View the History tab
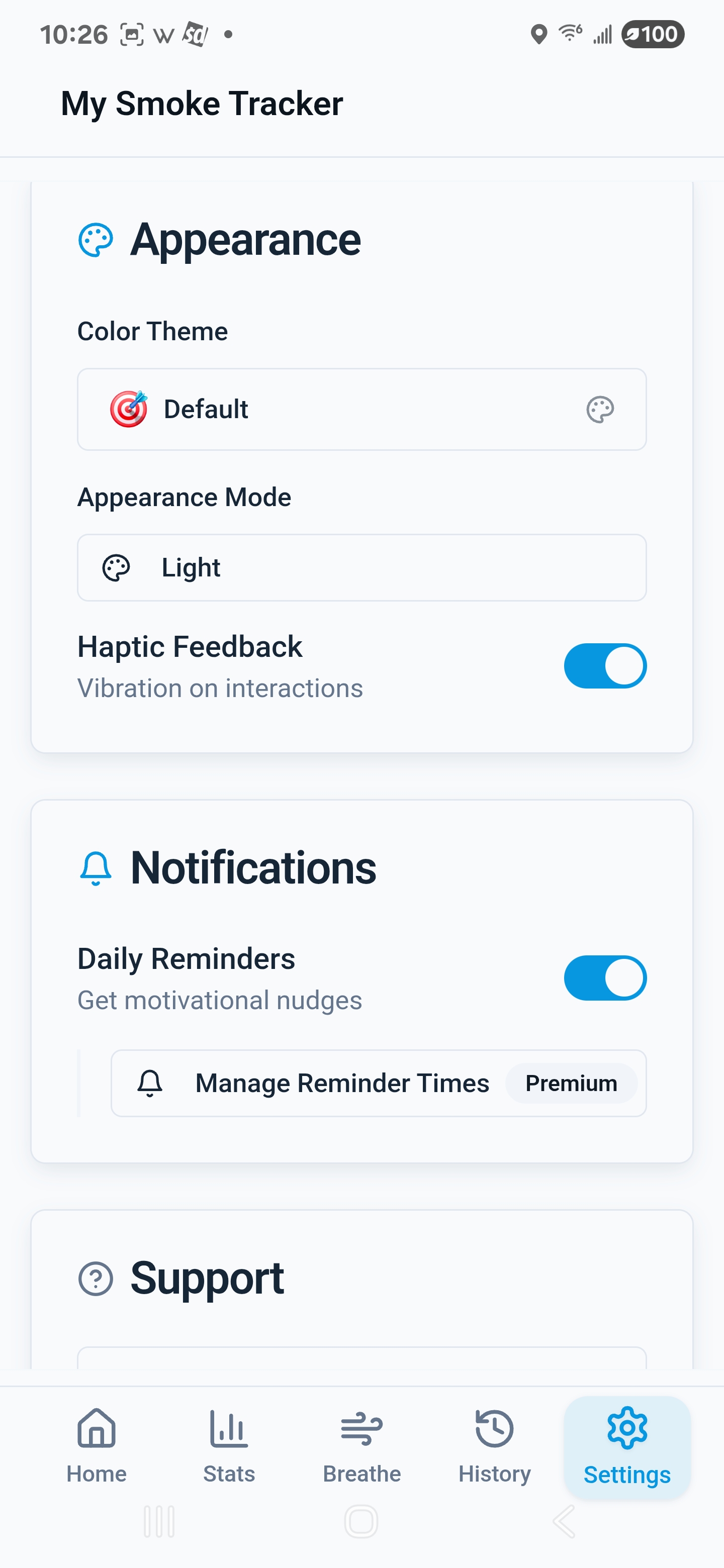 point(494,1446)
